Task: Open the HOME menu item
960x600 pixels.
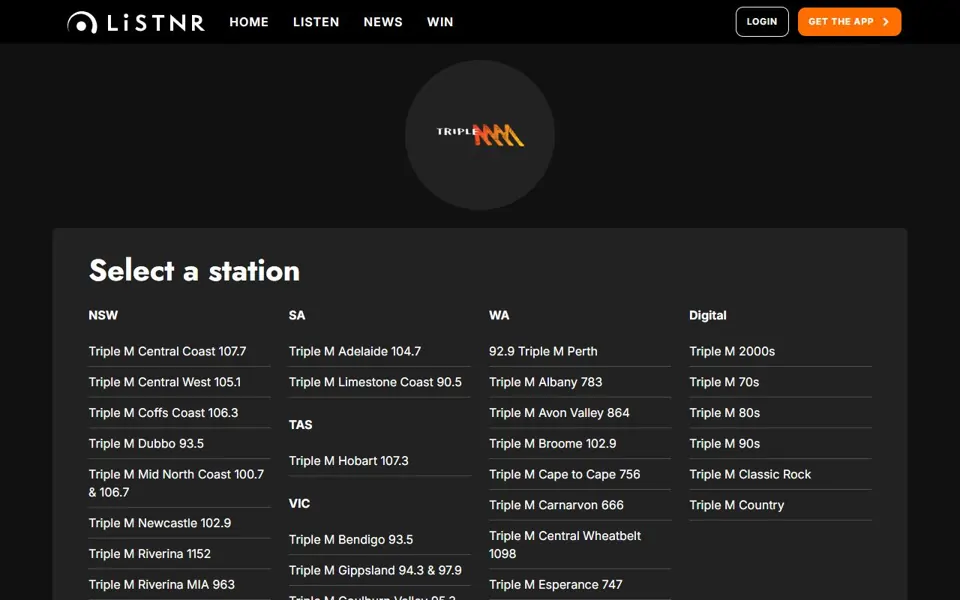Action: coord(249,22)
